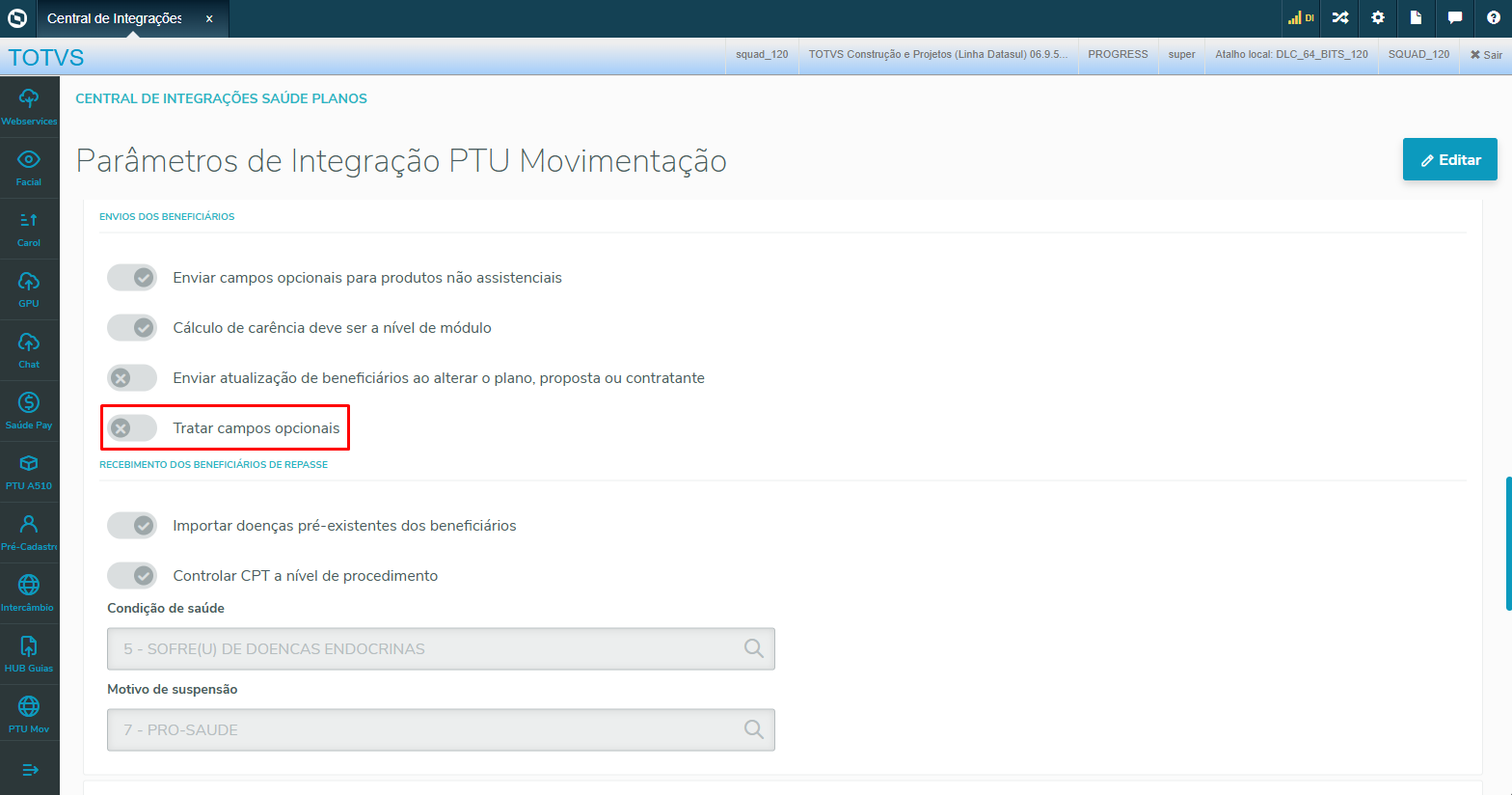Close the Central de Integrações tab
The image size is (1512, 795).
(209, 18)
